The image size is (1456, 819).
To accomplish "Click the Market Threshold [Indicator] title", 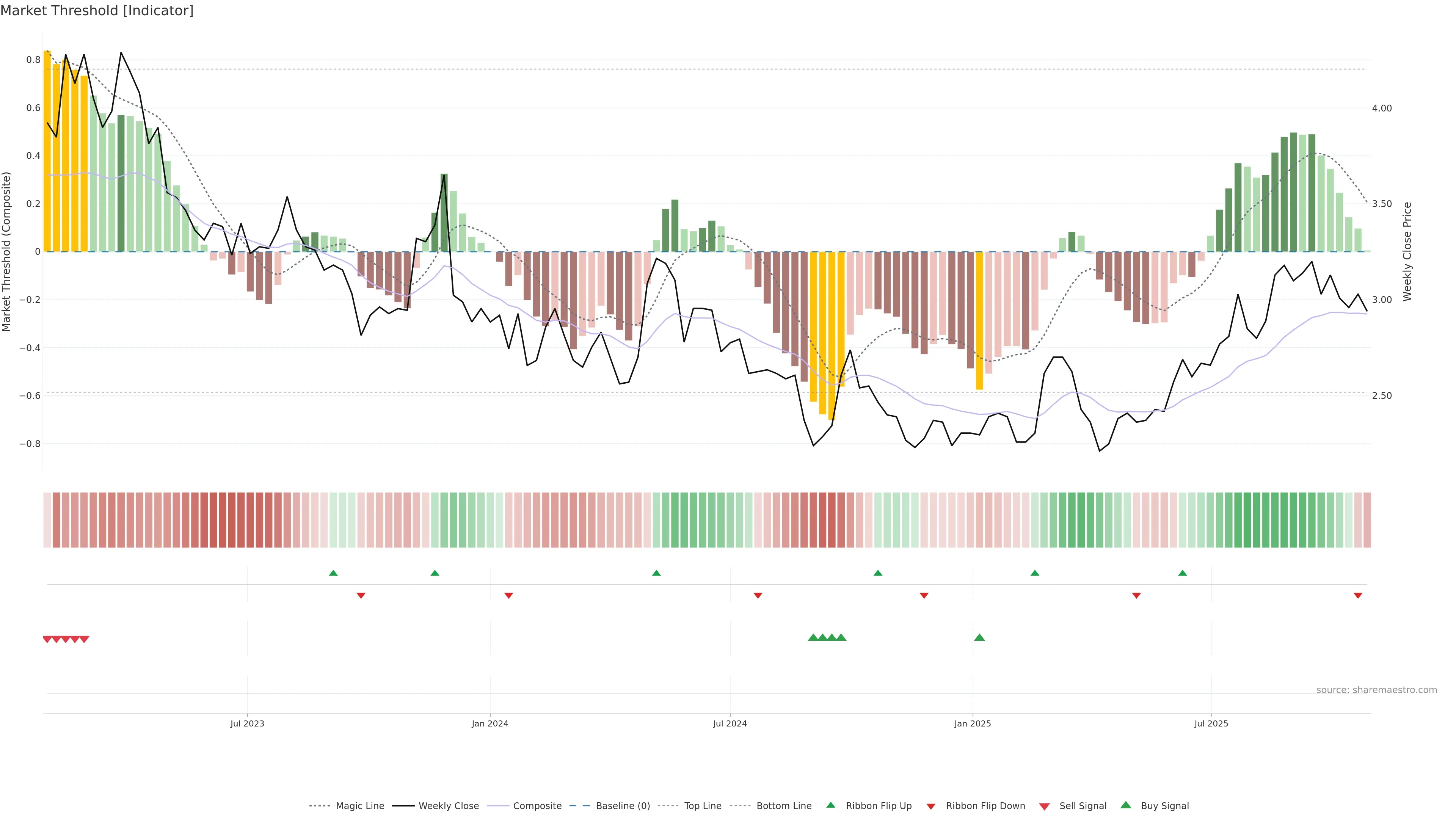I will [x=97, y=11].
